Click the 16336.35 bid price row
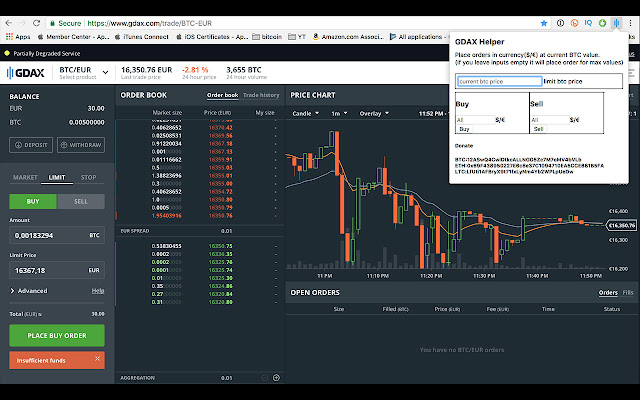 (x=200, y=254)
